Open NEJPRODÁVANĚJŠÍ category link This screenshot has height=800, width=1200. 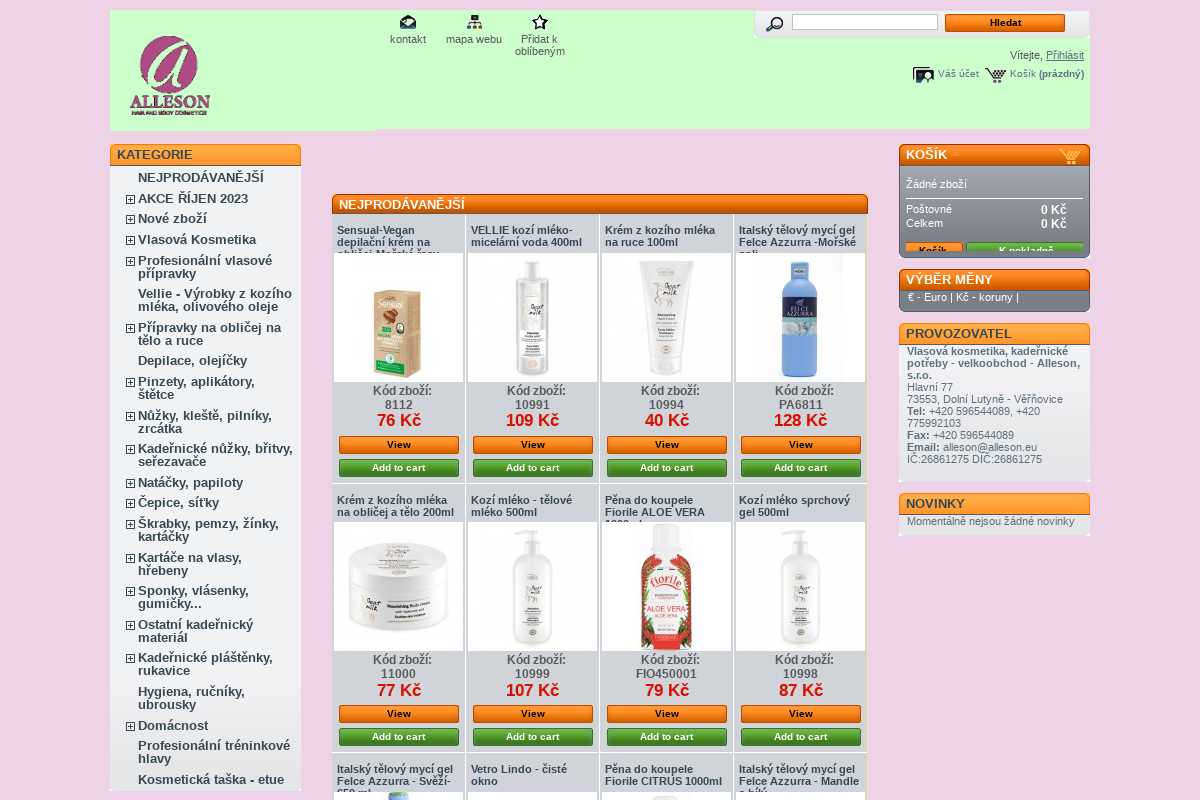tap(201, 177)
